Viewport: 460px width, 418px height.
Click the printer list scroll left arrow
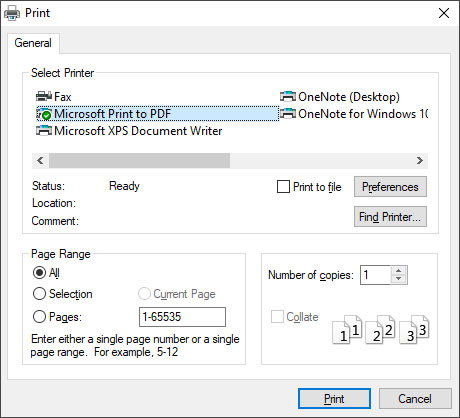point(40,161)
